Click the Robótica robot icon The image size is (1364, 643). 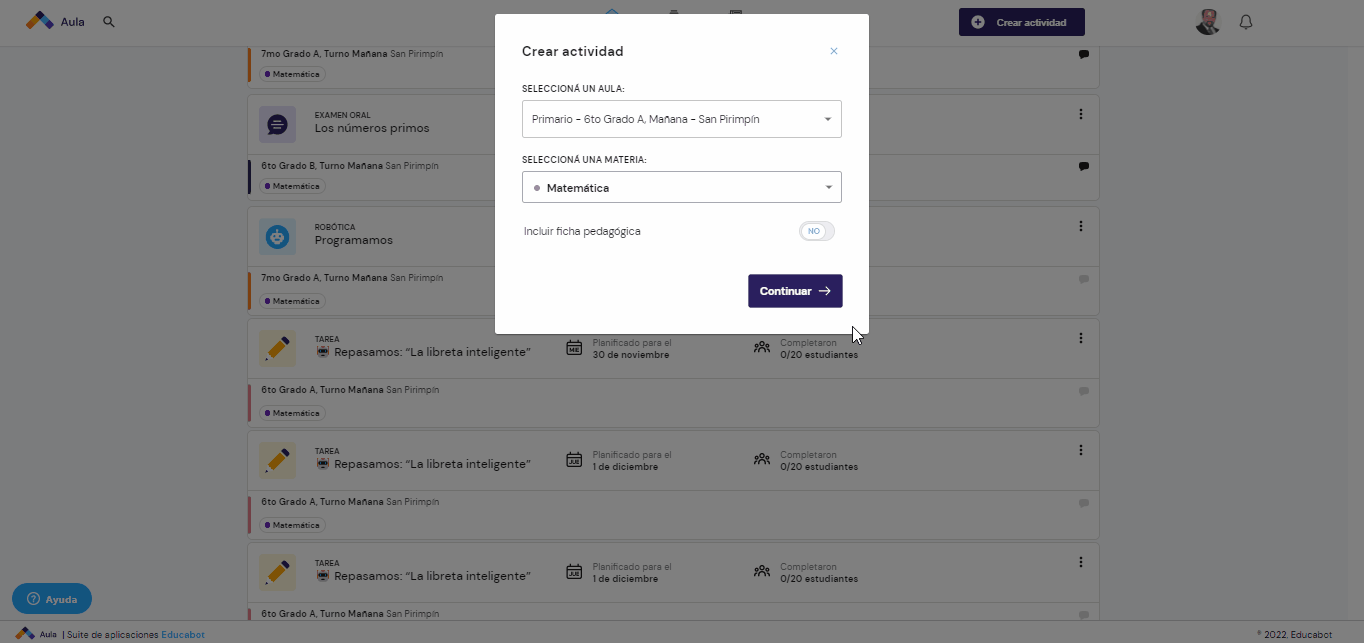pyautogui.click(x=278, y=237)
